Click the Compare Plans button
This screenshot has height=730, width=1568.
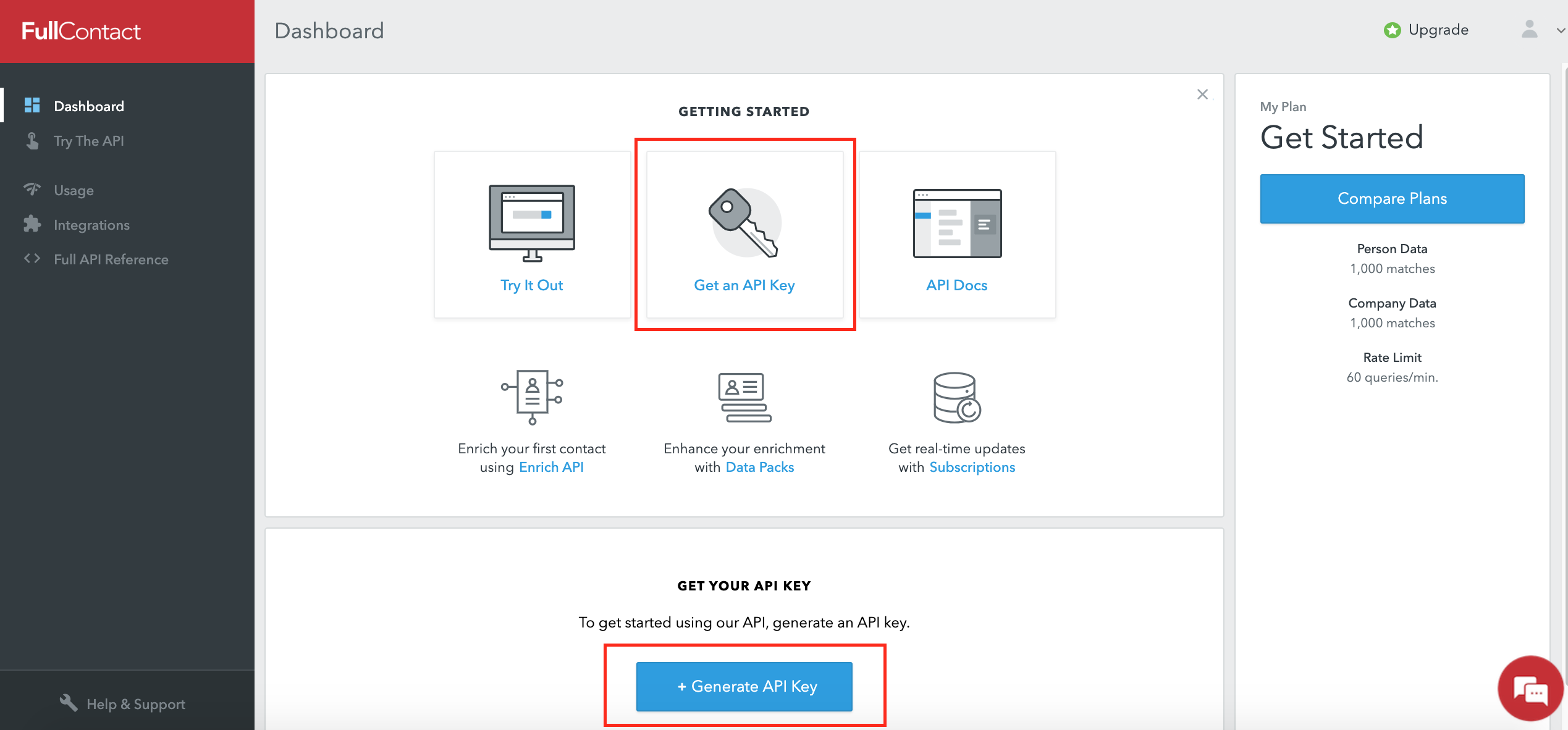[1392, 198]
